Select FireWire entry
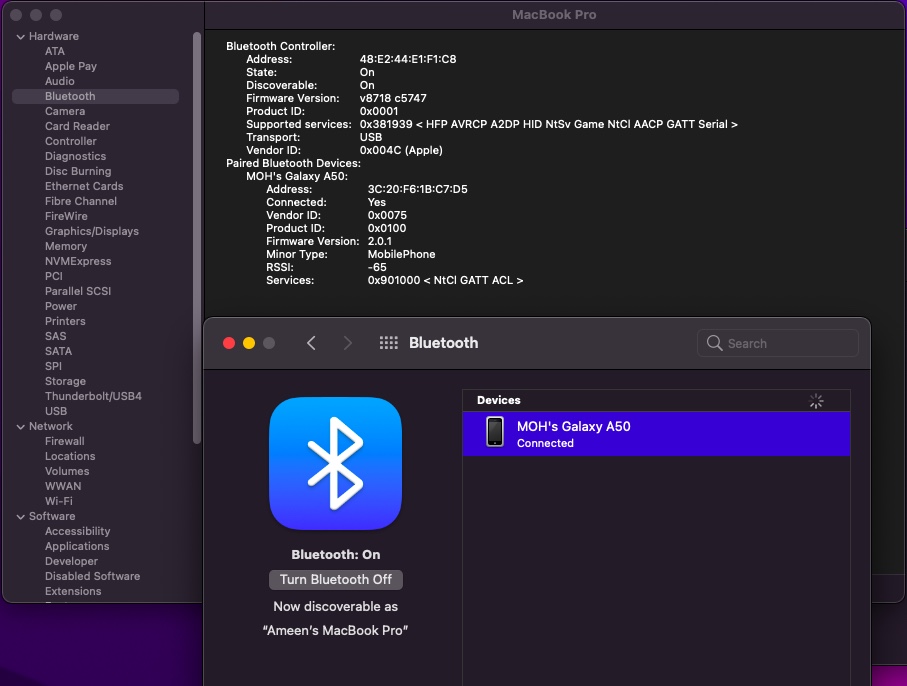Image resolution: width=907 pixels, height=686 pixels. click(67, 216)
